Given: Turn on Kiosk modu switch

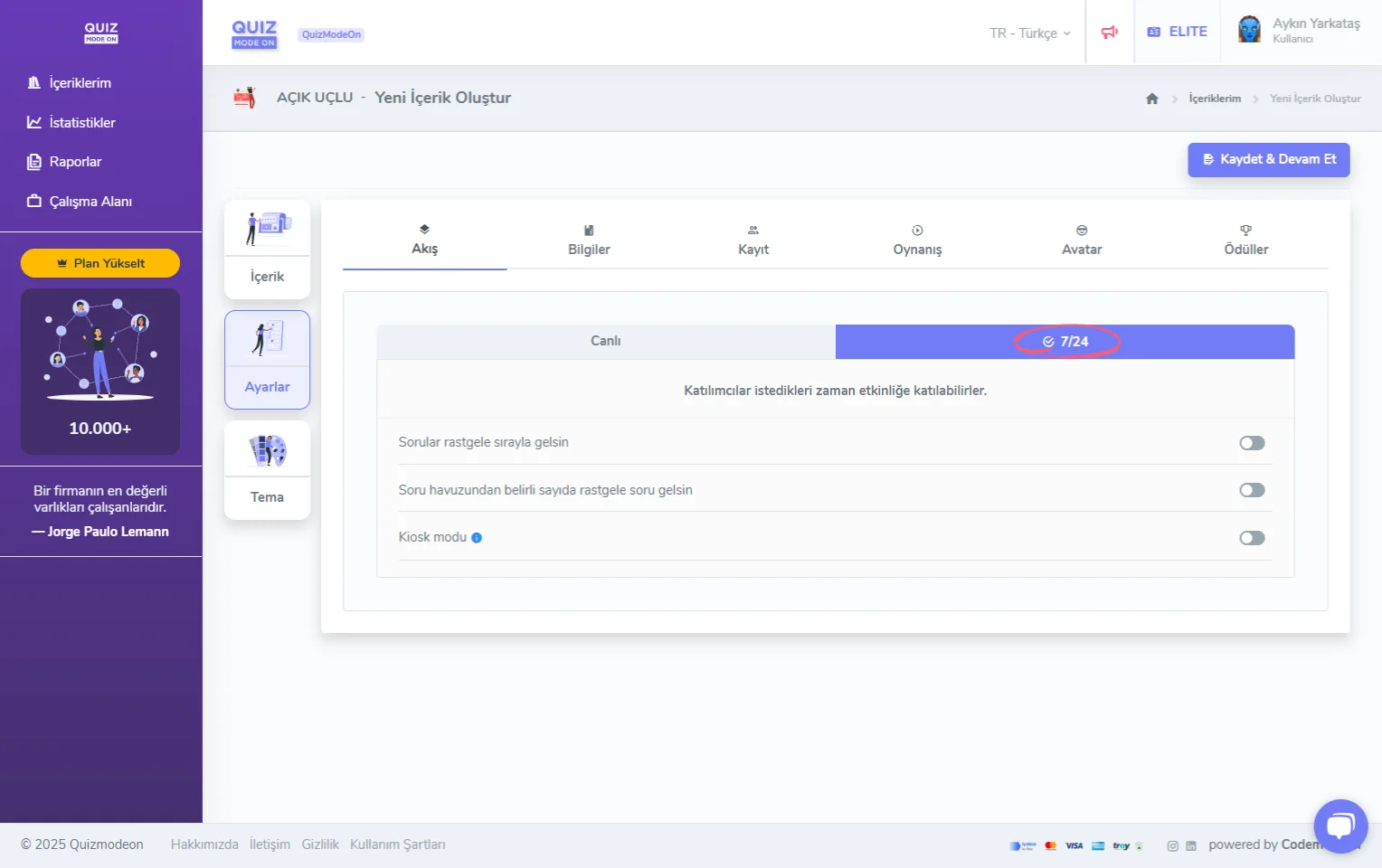Looking at the screenshot, I should tap(1252, 538).
